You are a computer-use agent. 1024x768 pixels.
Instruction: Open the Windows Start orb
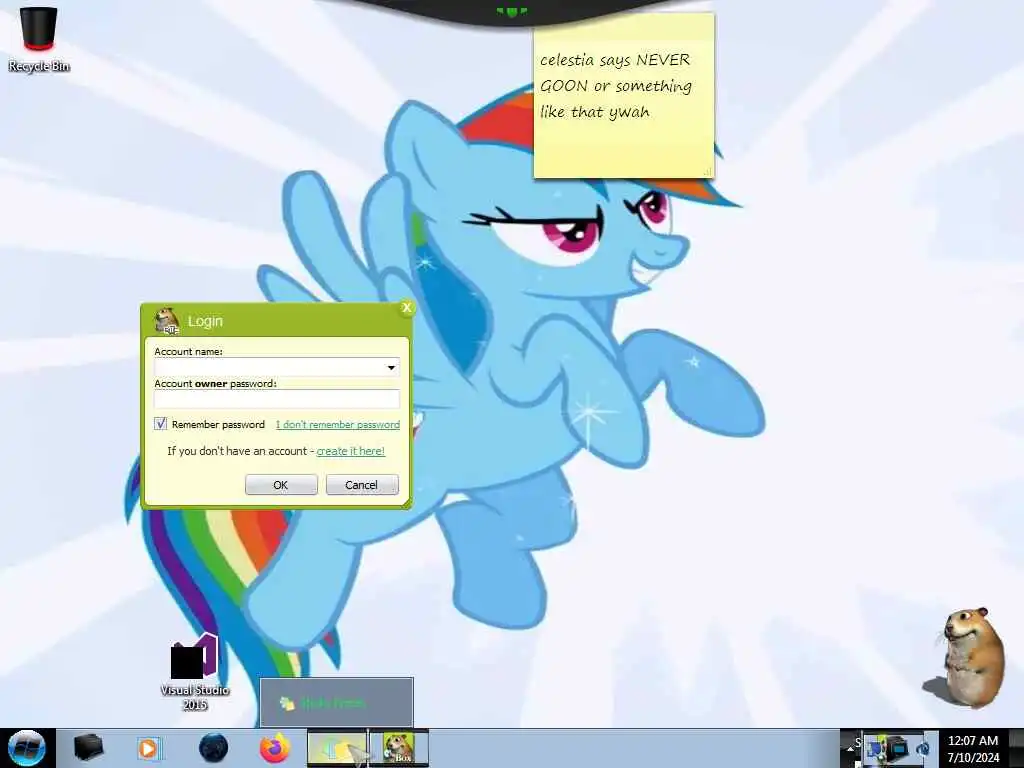(x=27, y=748)
